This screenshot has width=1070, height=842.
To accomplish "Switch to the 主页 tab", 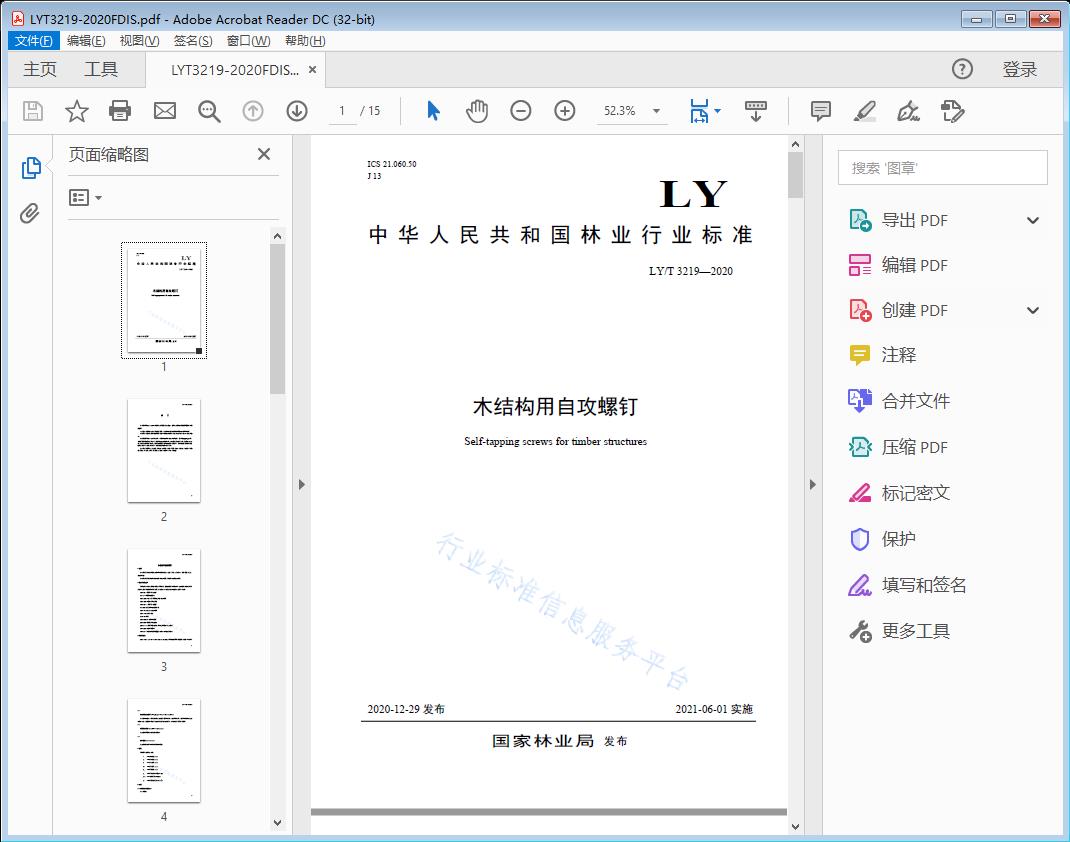I will point(40,69).
